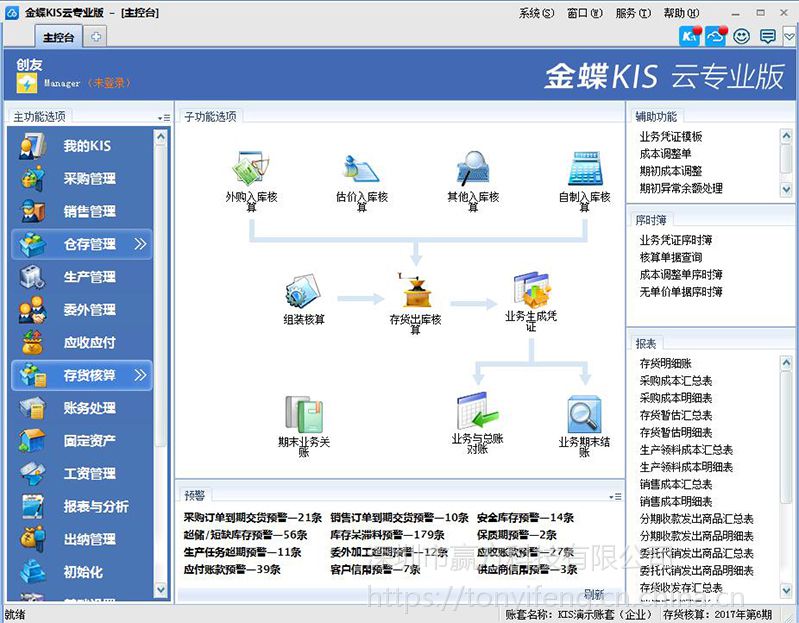Click the message chat icon at top right
Screen dimensions: 799x623
coord(767,36)
